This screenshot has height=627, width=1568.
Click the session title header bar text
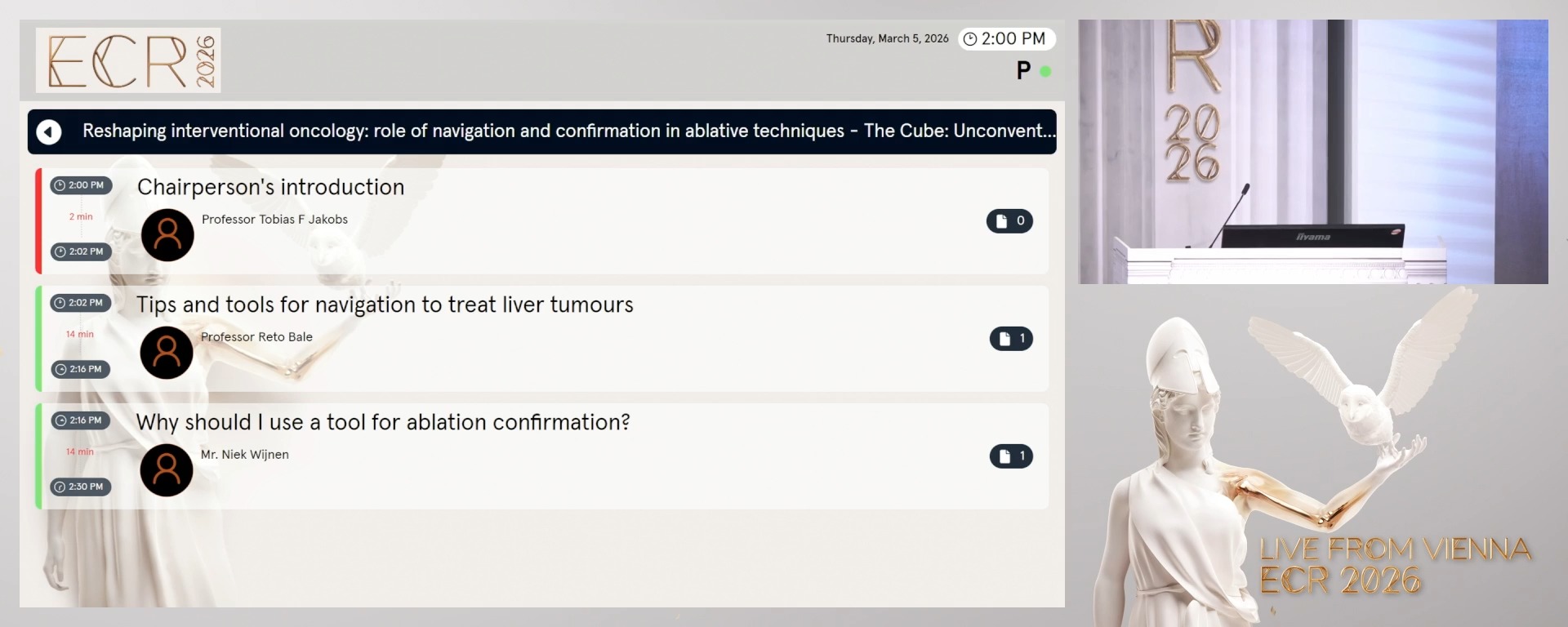coord(568,131)
